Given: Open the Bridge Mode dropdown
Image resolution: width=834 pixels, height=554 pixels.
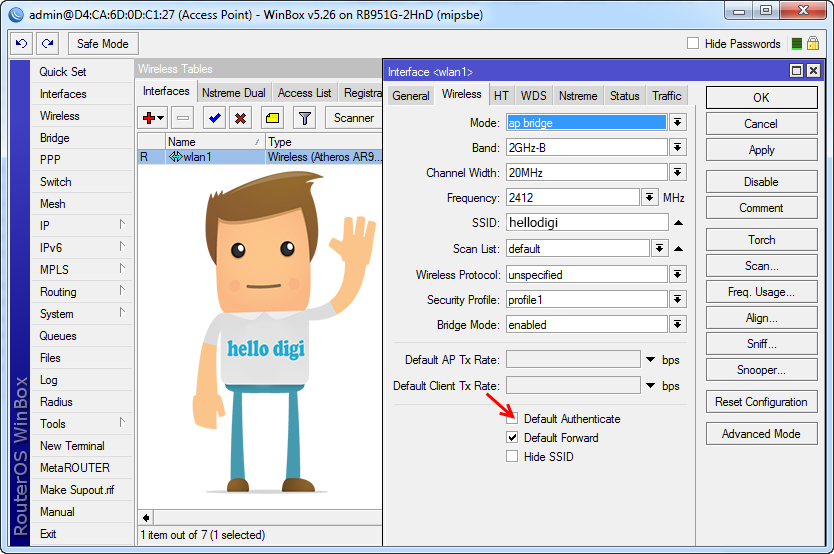Looking at the screenshot, I should pyautogui.click(x=678, y=324).
